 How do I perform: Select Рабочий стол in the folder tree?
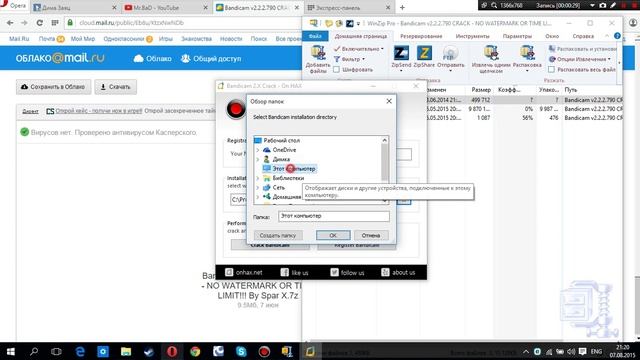pos(282,140)
